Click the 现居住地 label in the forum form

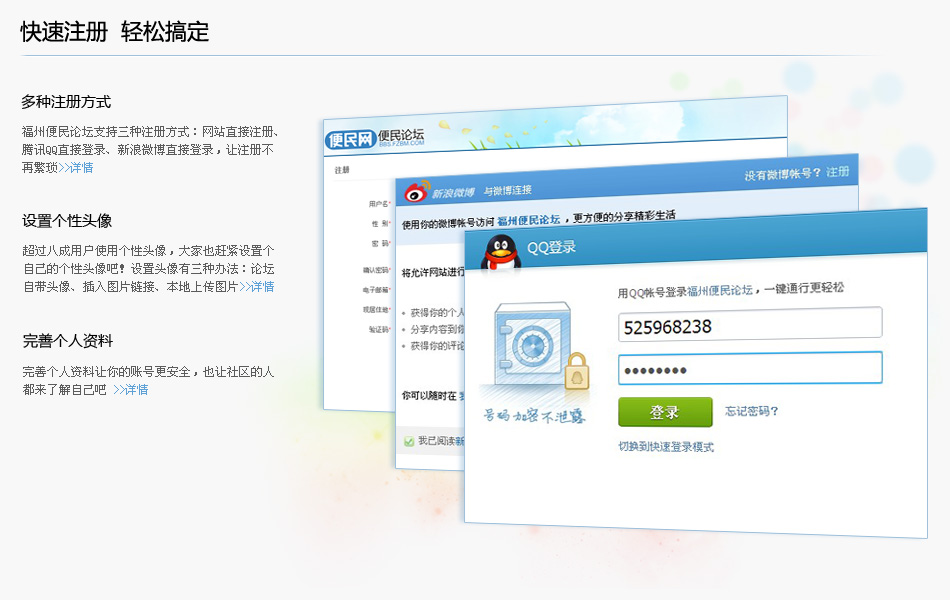(x=376, y=310)
